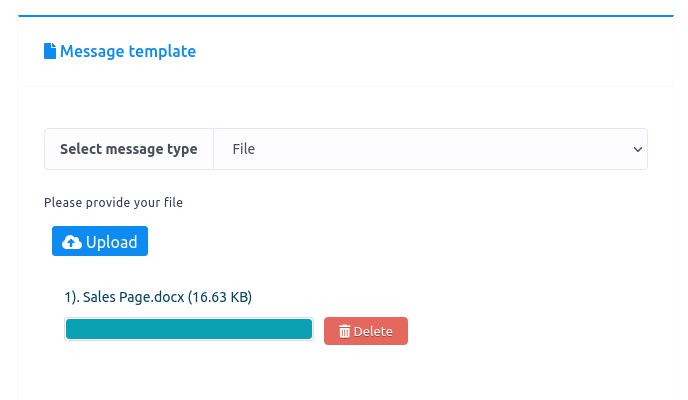
Task: Click the '1).' list number before file name
Action: (71, 297)
